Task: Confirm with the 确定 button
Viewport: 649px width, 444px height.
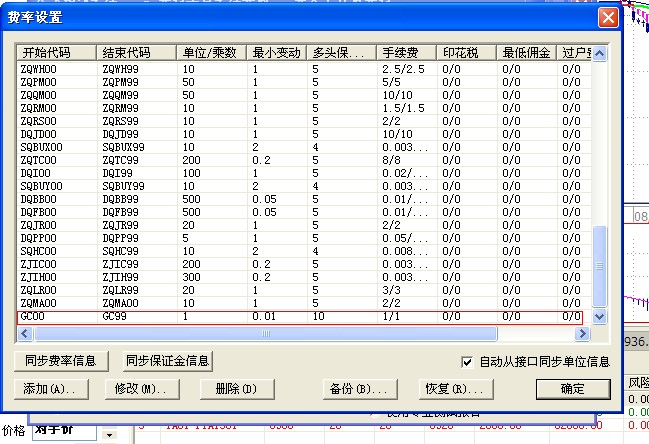Action: [x=572, y=388]
